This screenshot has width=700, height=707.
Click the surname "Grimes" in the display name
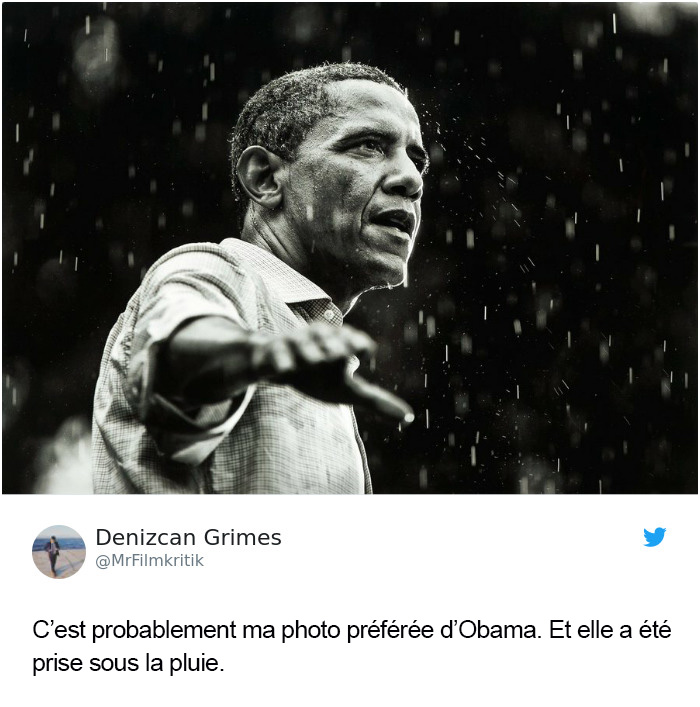tap(242, 537)
